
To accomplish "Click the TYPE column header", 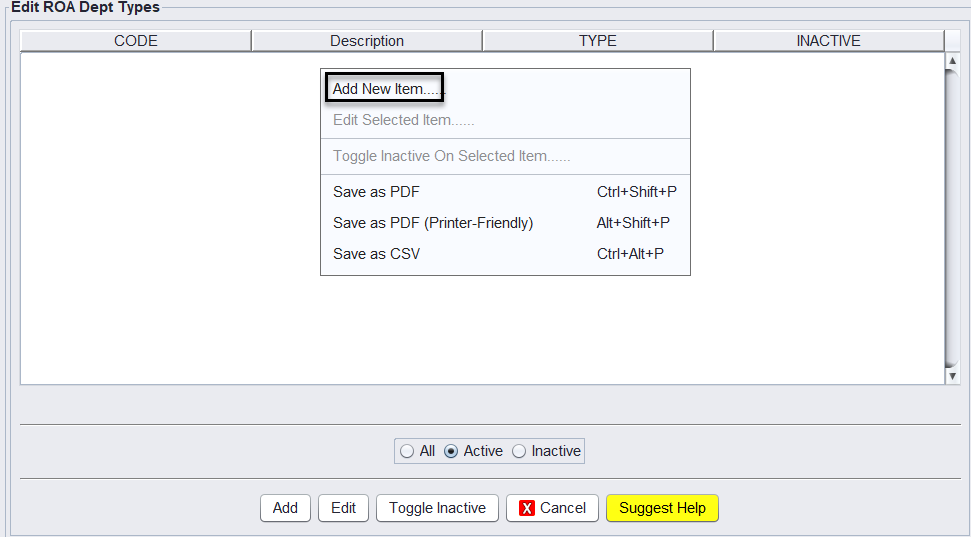I will 598,41.
